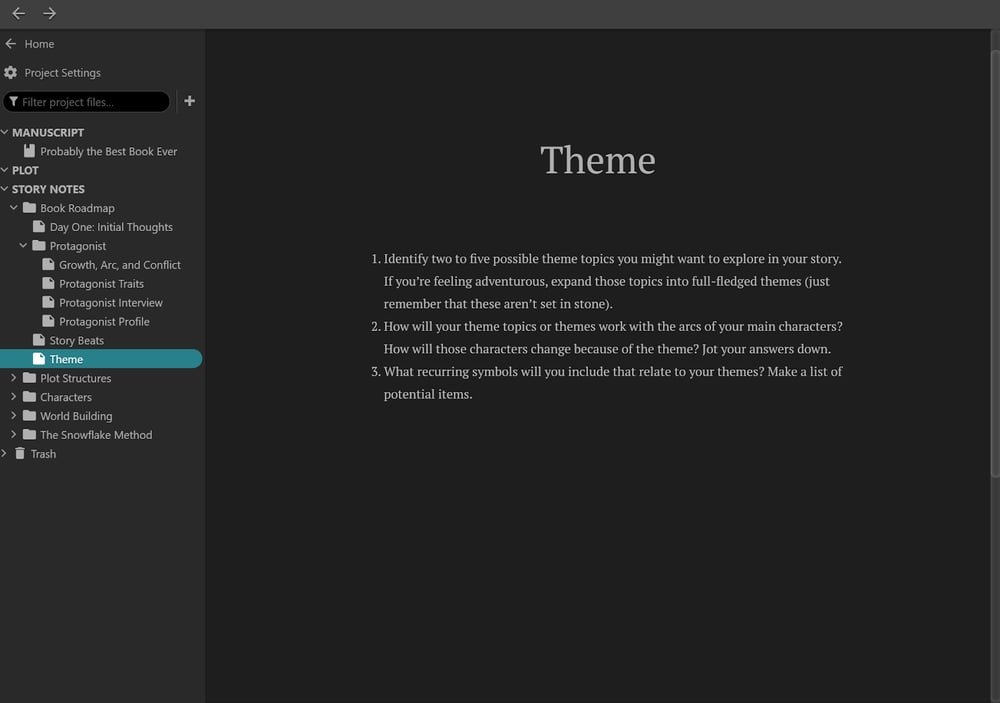Image resolution: width=1000 pixels, height=703 pixels.
Task: Click the Plot Structures folder icon
Action: pos(29,378)
